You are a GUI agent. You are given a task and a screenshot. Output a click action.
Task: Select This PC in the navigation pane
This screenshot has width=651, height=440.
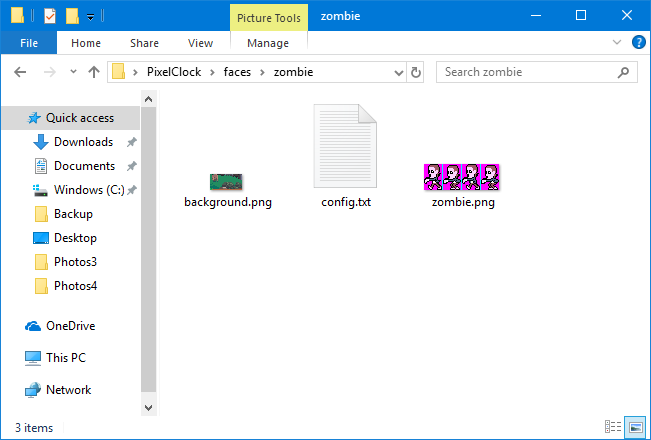pos(66,358)
